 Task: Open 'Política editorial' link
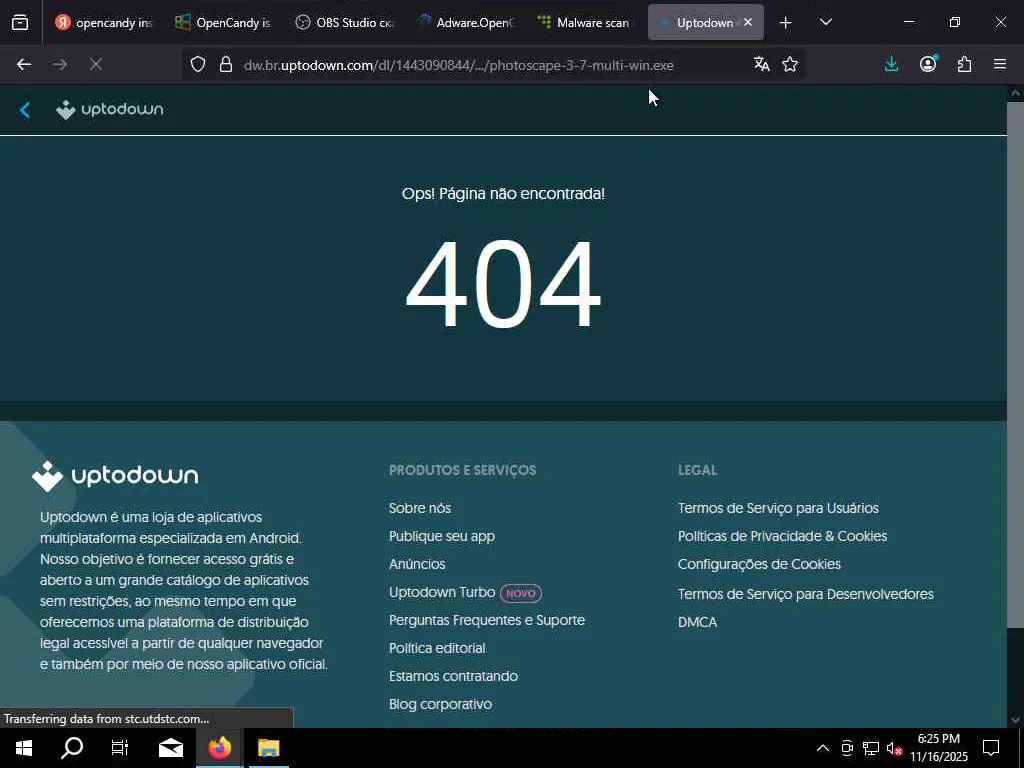[438, 648]
